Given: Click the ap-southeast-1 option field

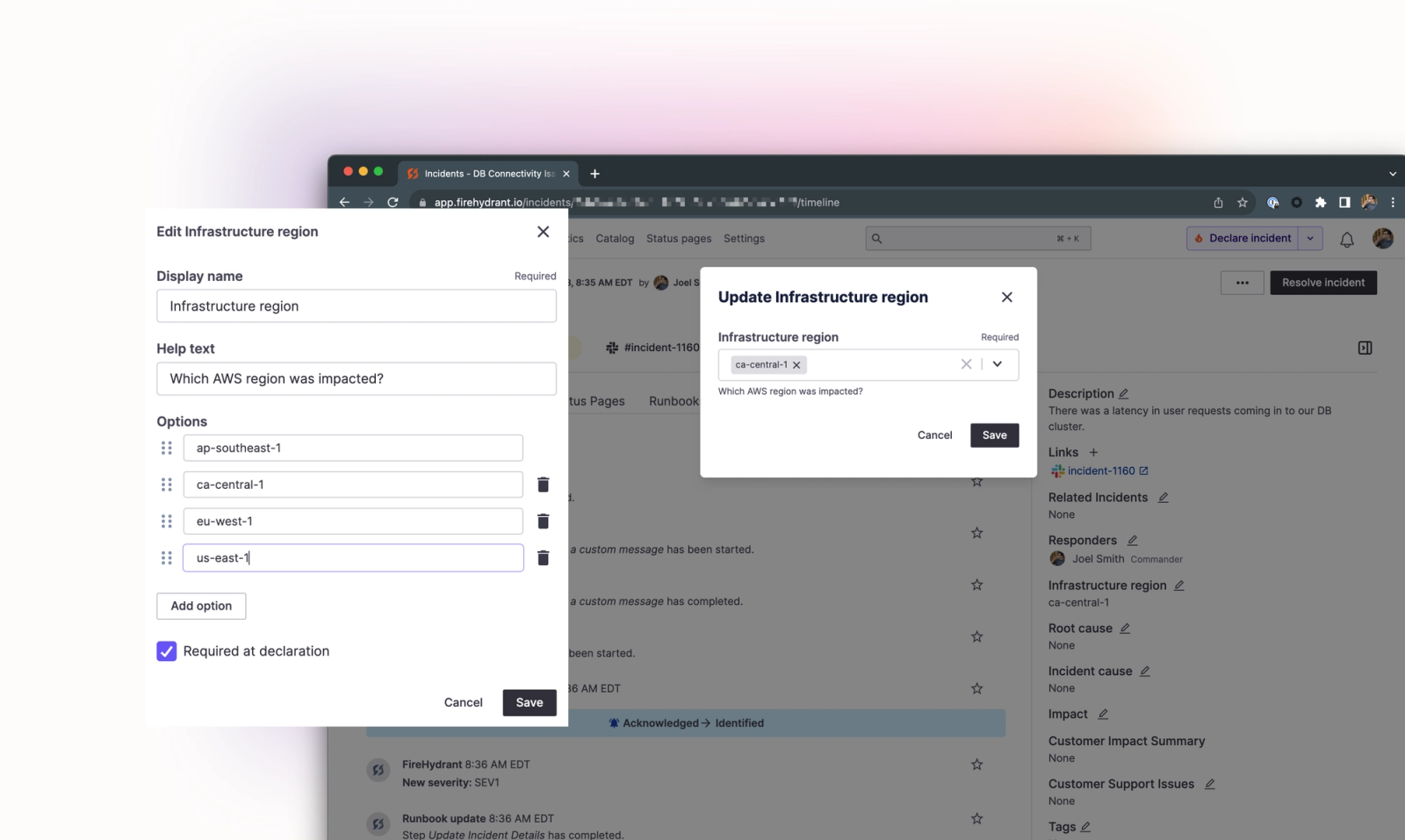Looking at the screenshot, I should coord(353,448).
